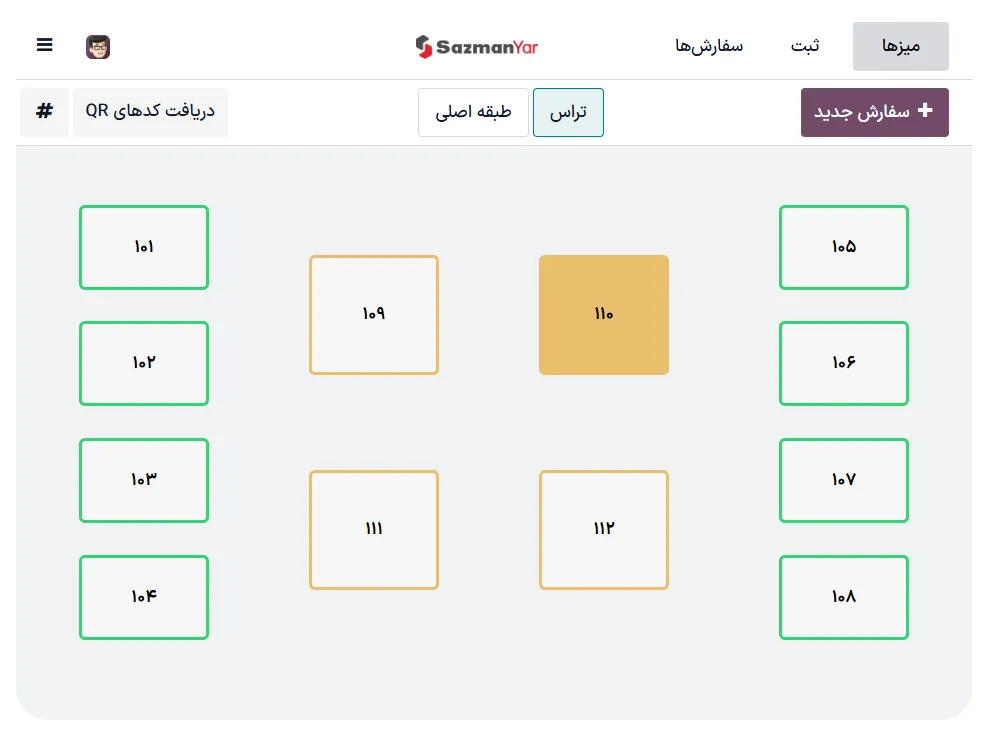Select table 105
This screenshot has width=988, height=736.
(x=843, y=247)
